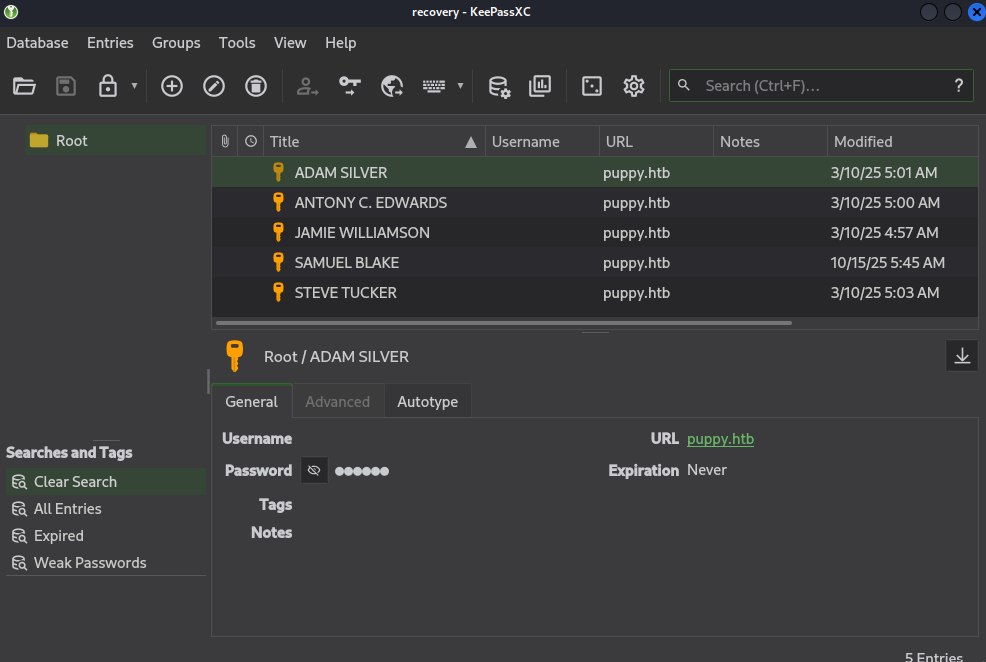Viewport: 986px width, 662px height.
Task: Toggle password visibility eye button
Action: point(314,470)
